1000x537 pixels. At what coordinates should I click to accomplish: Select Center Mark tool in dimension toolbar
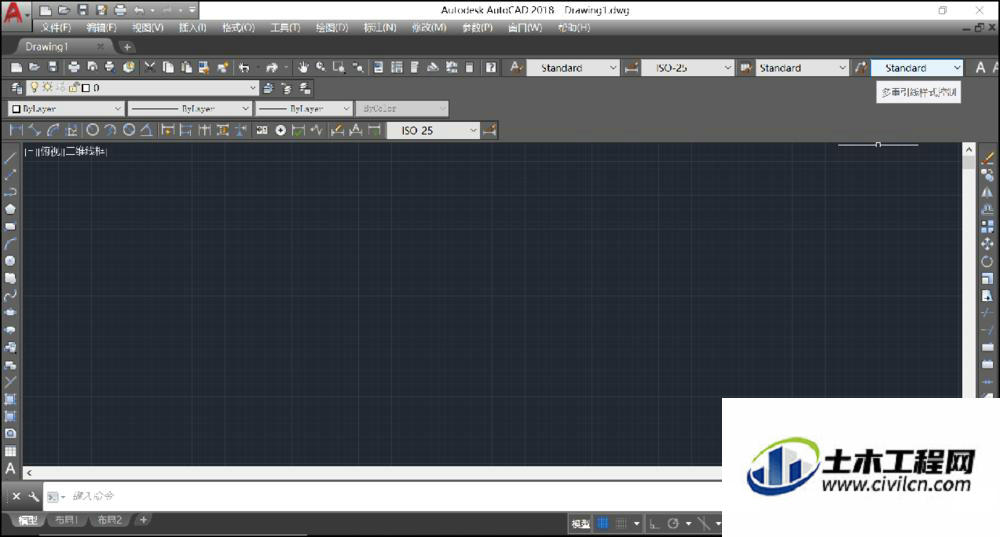point(280,130)
